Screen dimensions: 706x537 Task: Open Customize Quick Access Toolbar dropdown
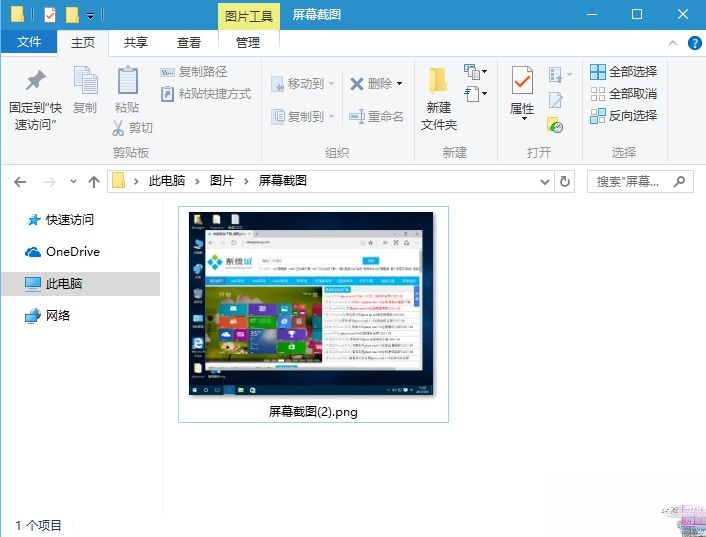(91, 16)
